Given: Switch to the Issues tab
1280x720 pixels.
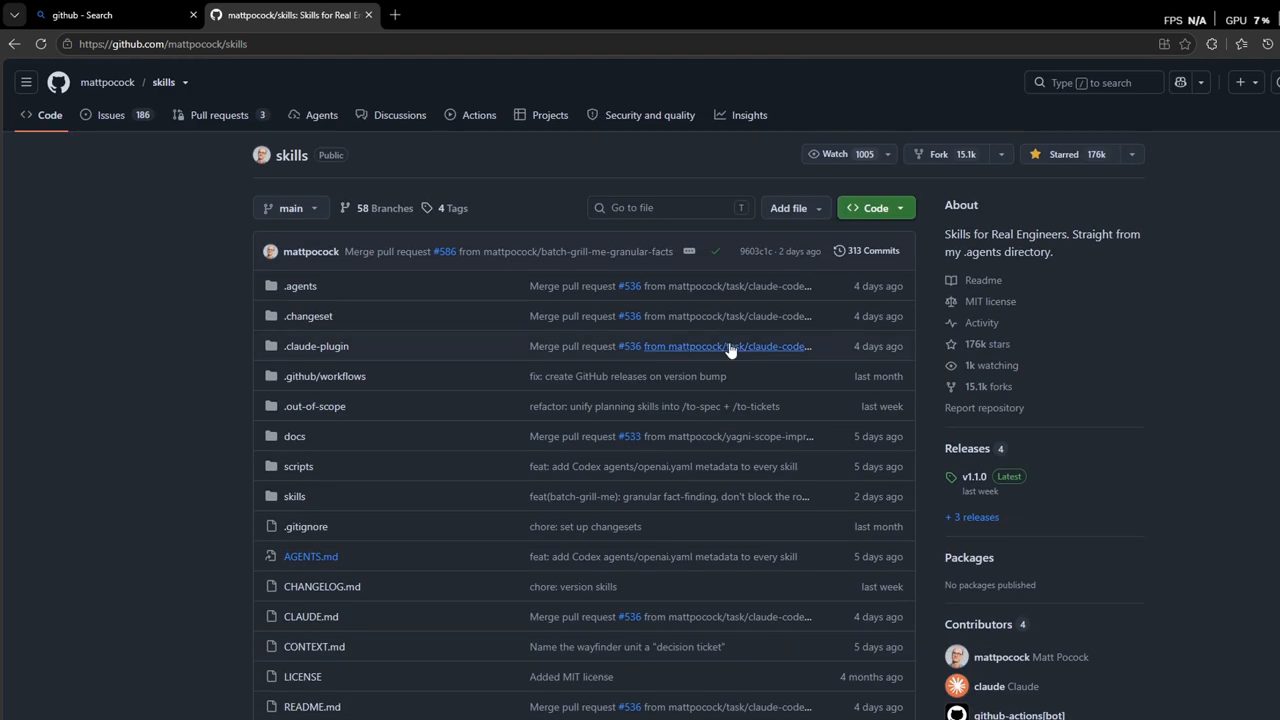Looking at the screenshot, I should coord(116,115).
